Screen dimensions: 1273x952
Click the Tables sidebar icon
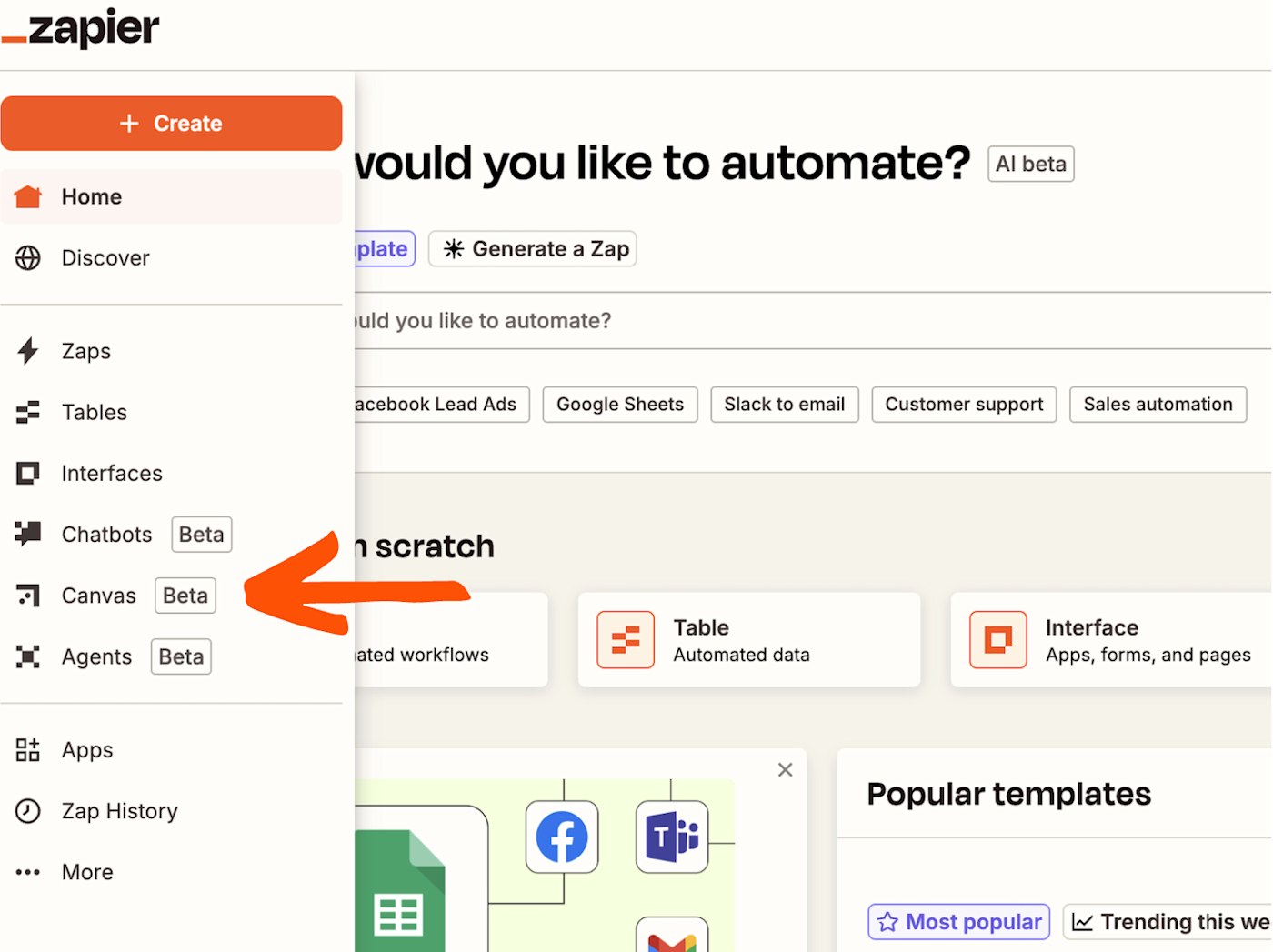tap(28, 412)
